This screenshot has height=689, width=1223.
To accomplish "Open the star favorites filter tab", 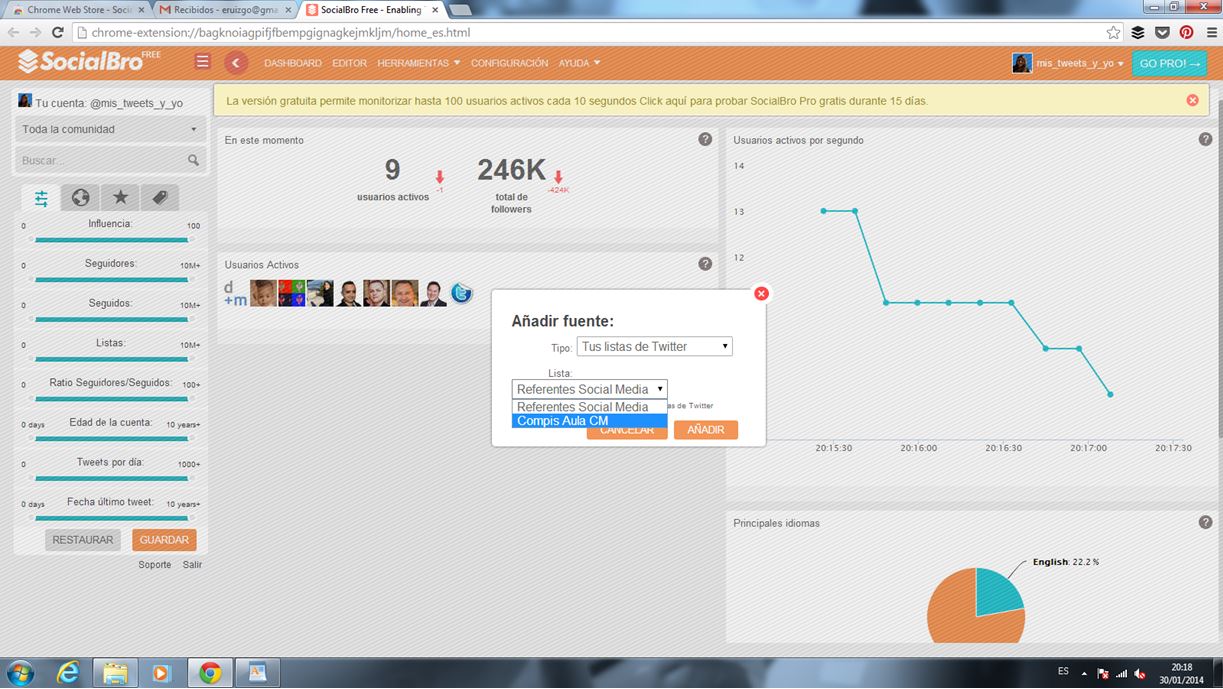I will 120,198.
